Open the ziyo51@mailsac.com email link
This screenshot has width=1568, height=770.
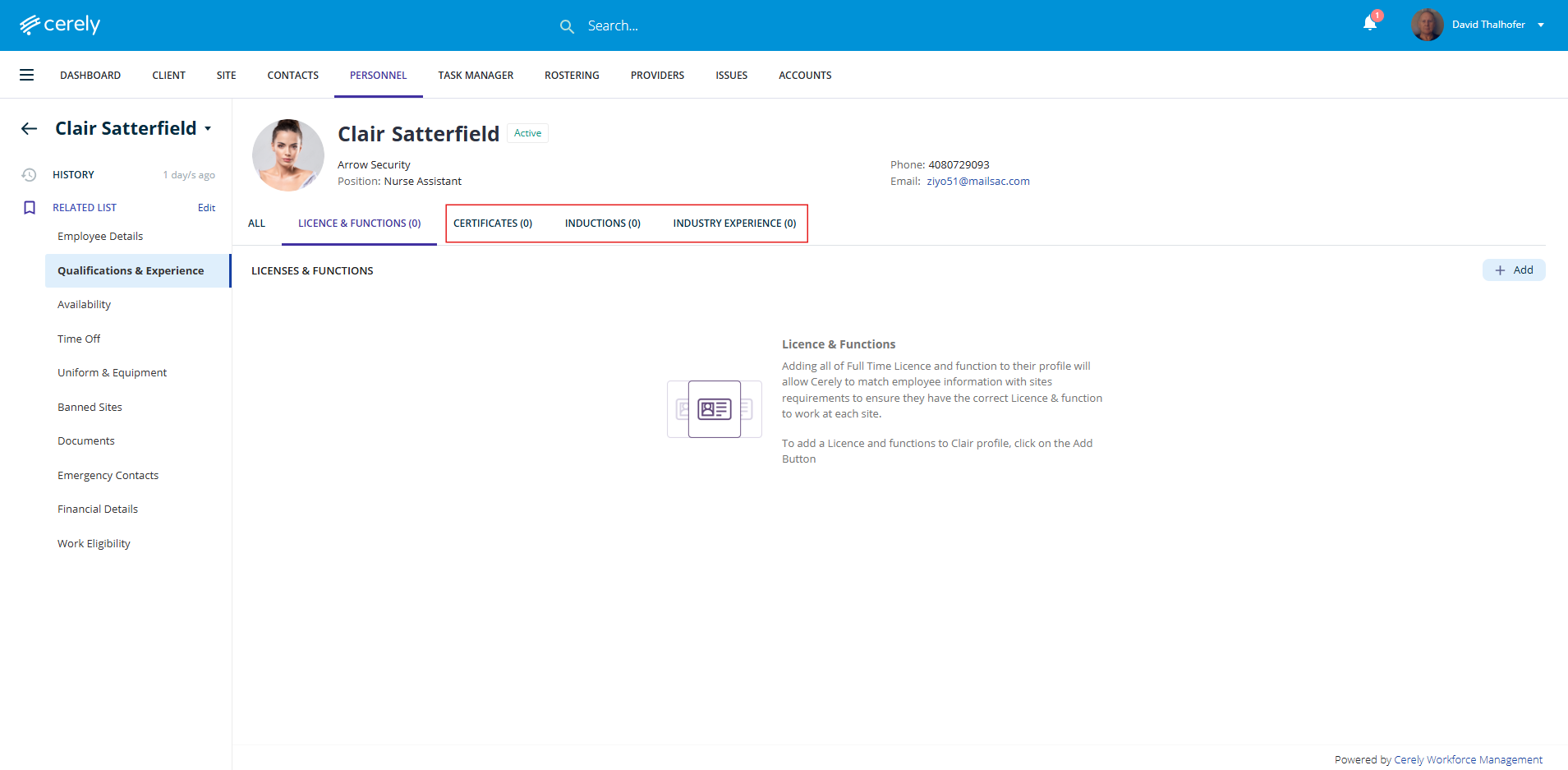coord(977,182)
